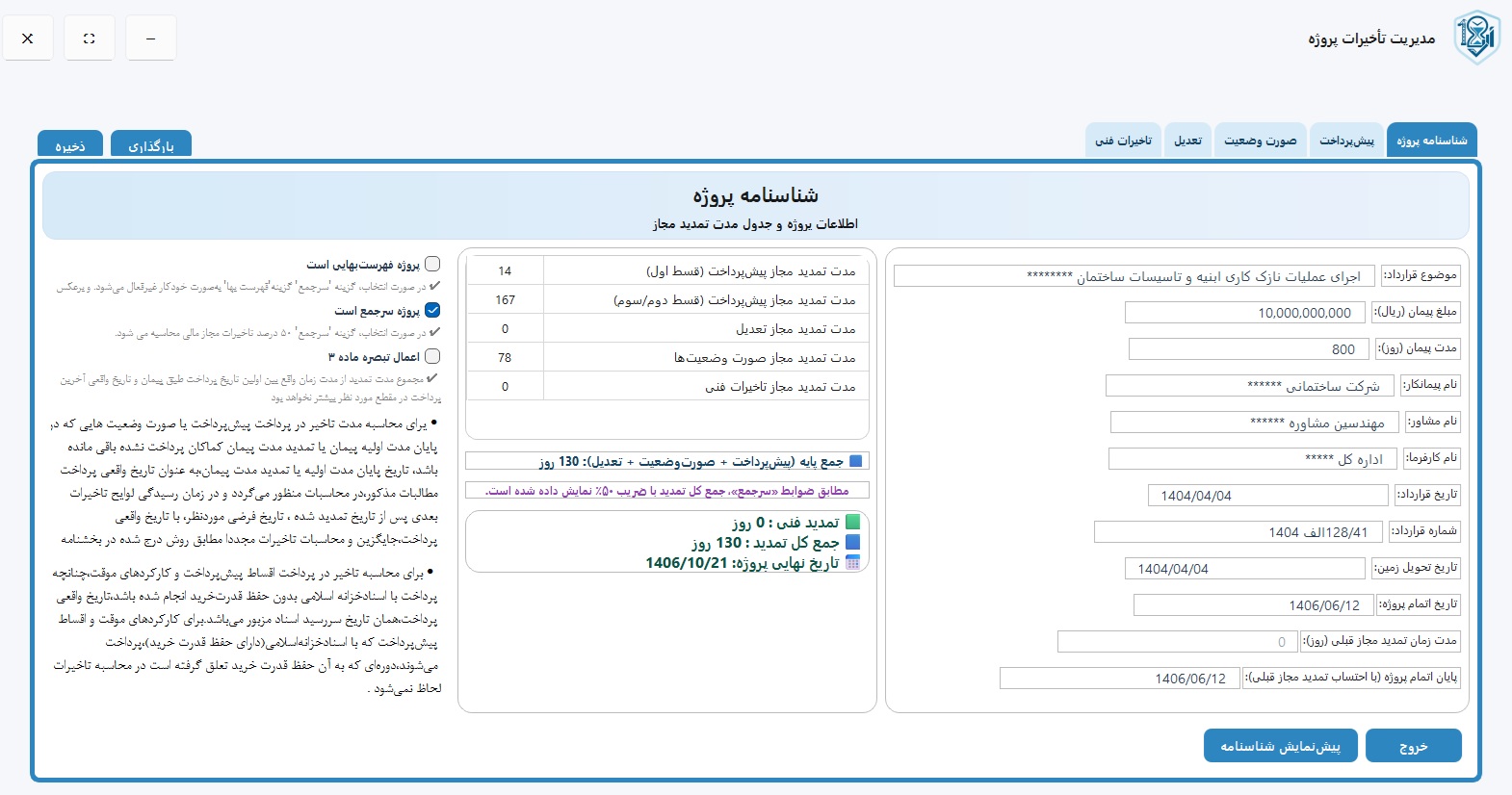This screenshot has height=795, width=1512.
Task: Open the تاخیرات فنی tab
Action: tap(1123, 141)
